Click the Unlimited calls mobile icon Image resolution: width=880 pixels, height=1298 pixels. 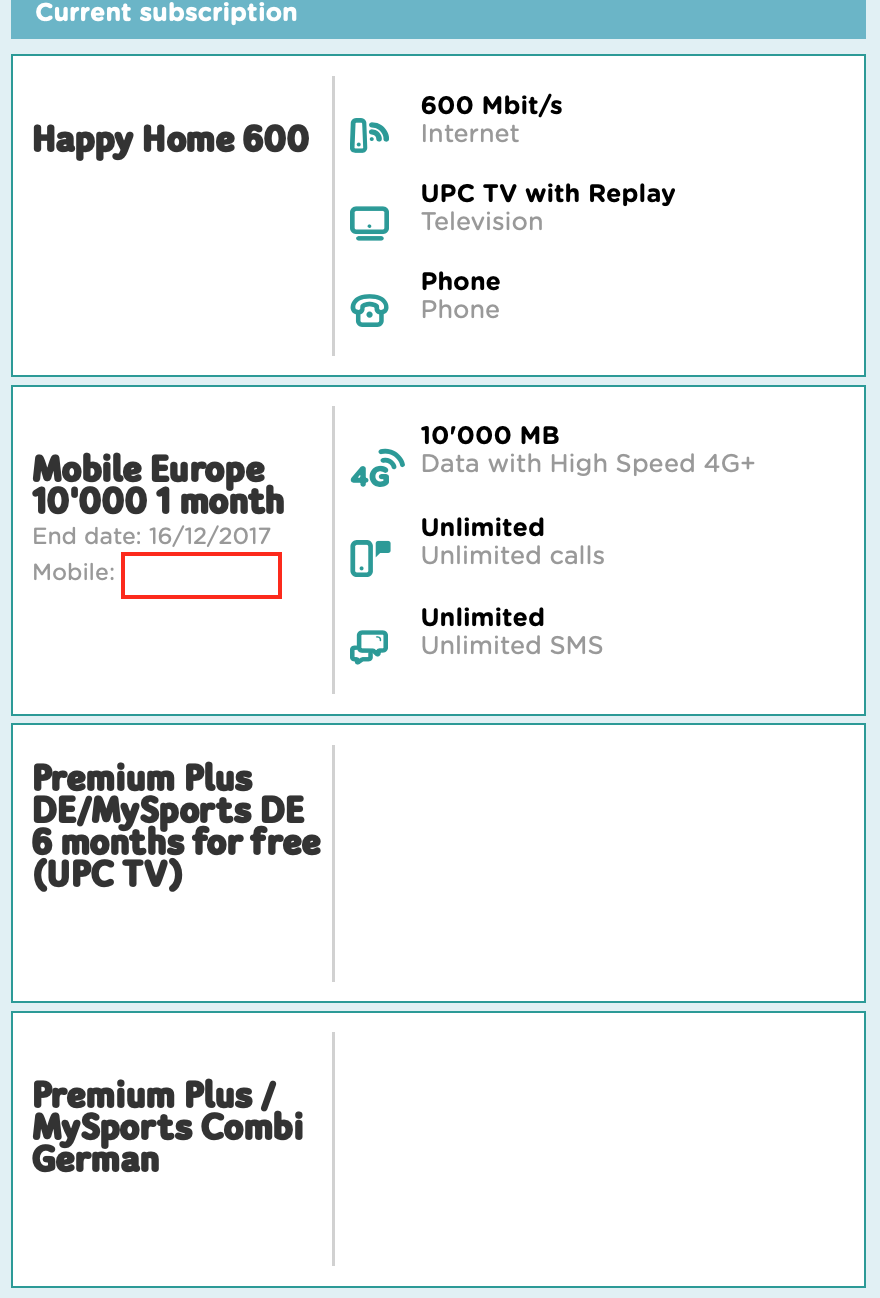click(369, 557)
